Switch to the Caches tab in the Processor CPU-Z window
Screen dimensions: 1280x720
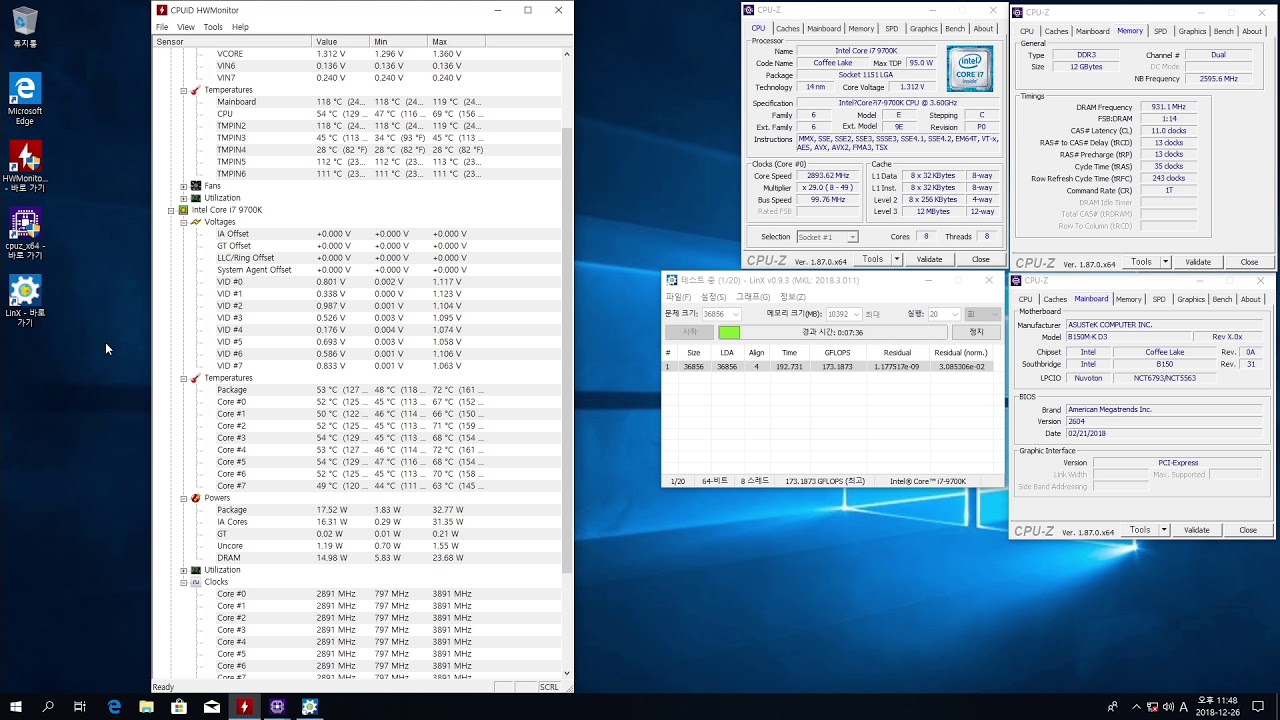tap(788, 29)
